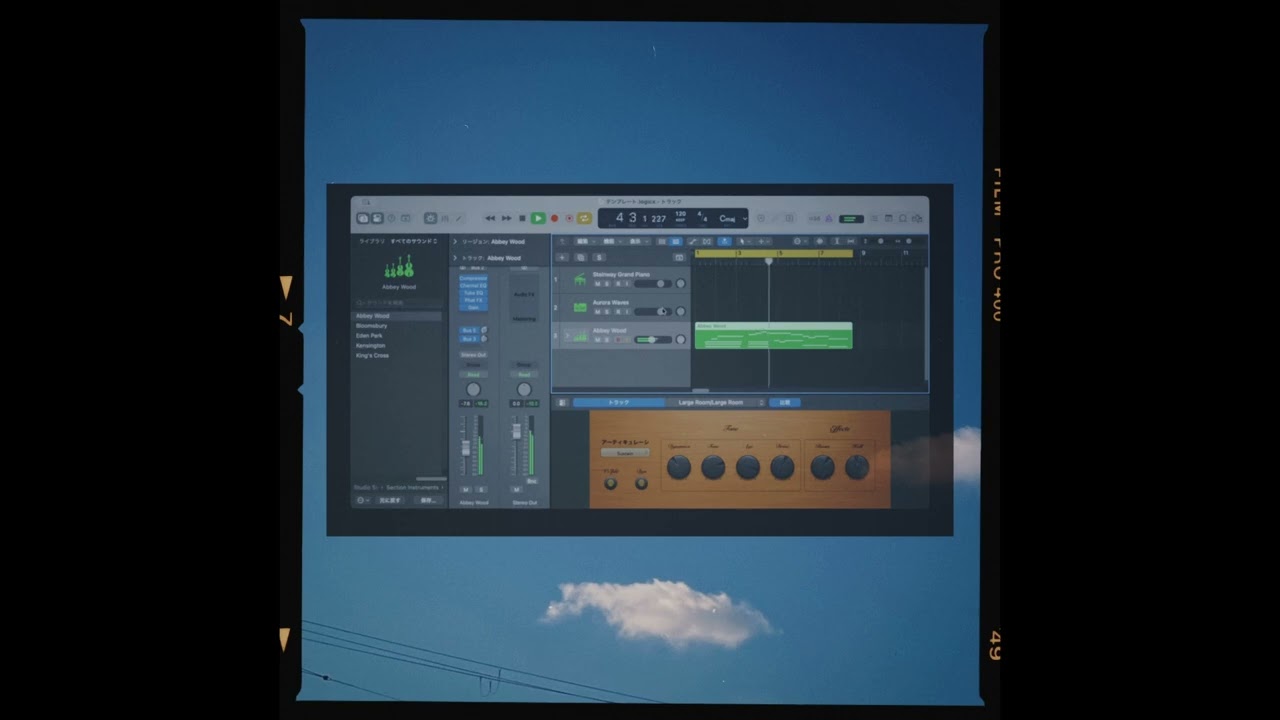The height and width of the screenshot is (720, 1280).
Task: Toggle the Show Automation curve button
Action: tap(693, 241)
